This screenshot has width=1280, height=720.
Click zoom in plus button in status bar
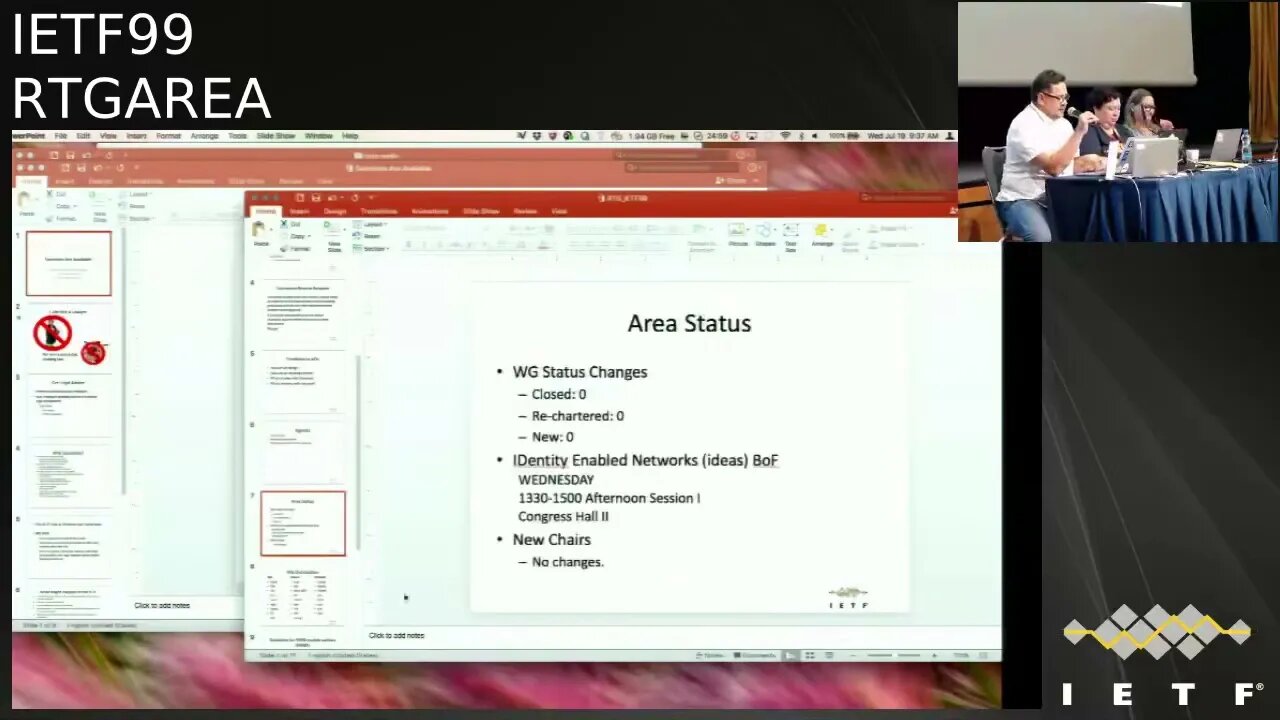tap(934, 655)
